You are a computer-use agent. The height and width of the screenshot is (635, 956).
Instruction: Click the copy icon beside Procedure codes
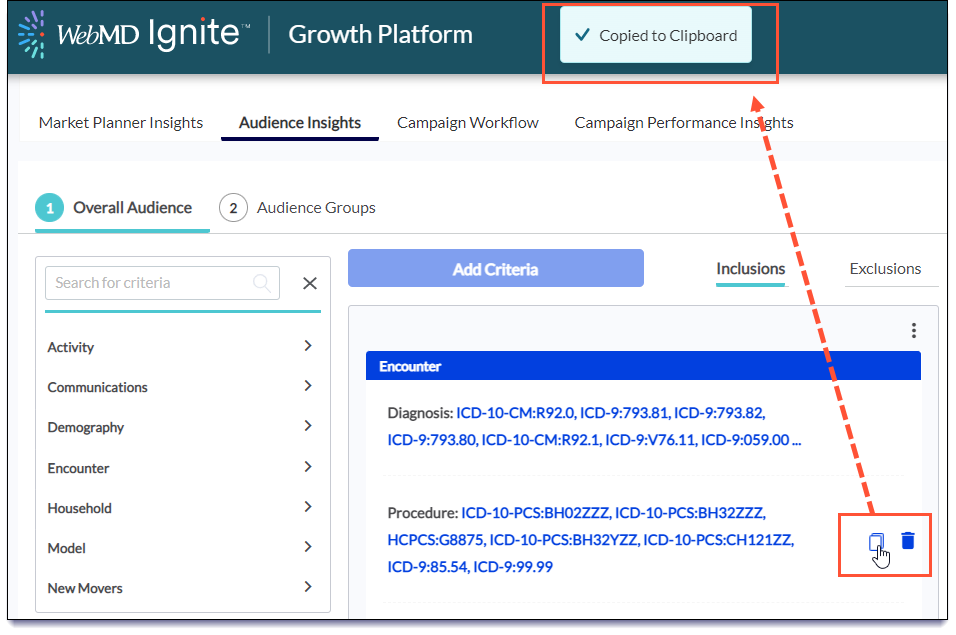876,542
